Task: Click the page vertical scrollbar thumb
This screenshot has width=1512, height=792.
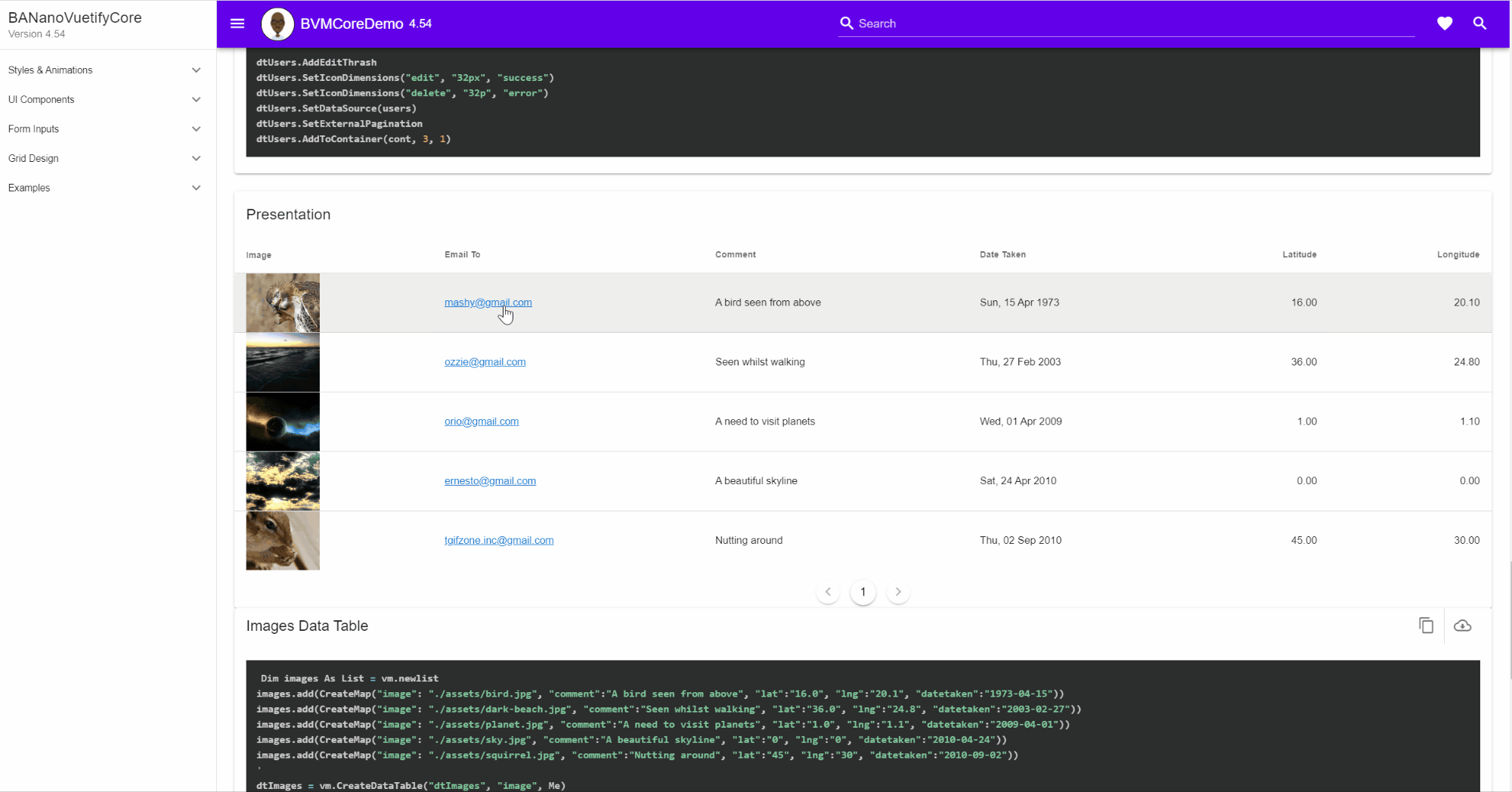Action: tap(1510, 620)
